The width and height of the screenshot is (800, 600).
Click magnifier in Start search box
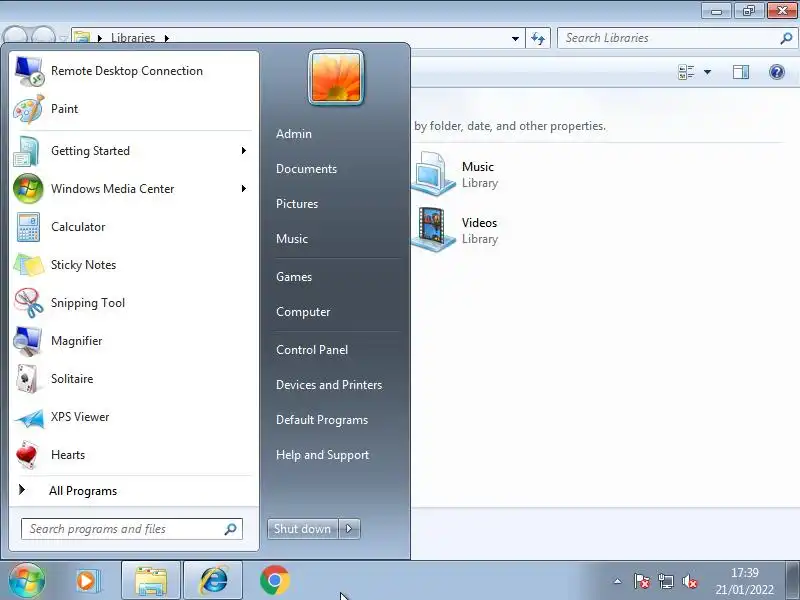[231, 529]
